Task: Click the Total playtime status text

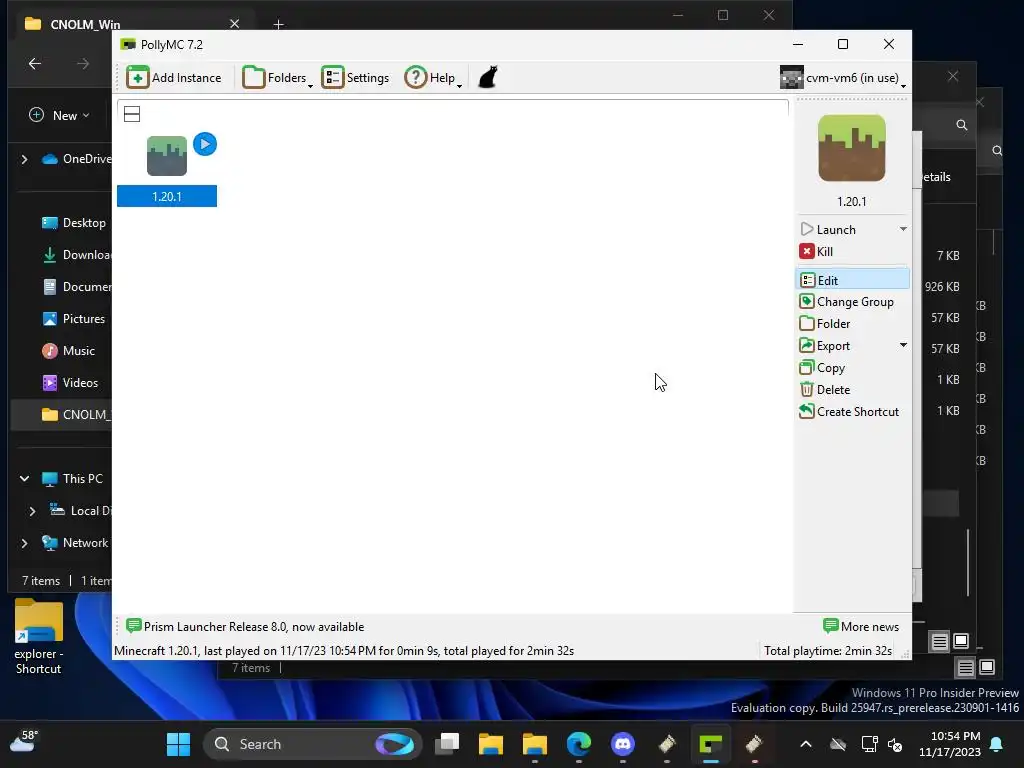Action: [x=827, y=651]
